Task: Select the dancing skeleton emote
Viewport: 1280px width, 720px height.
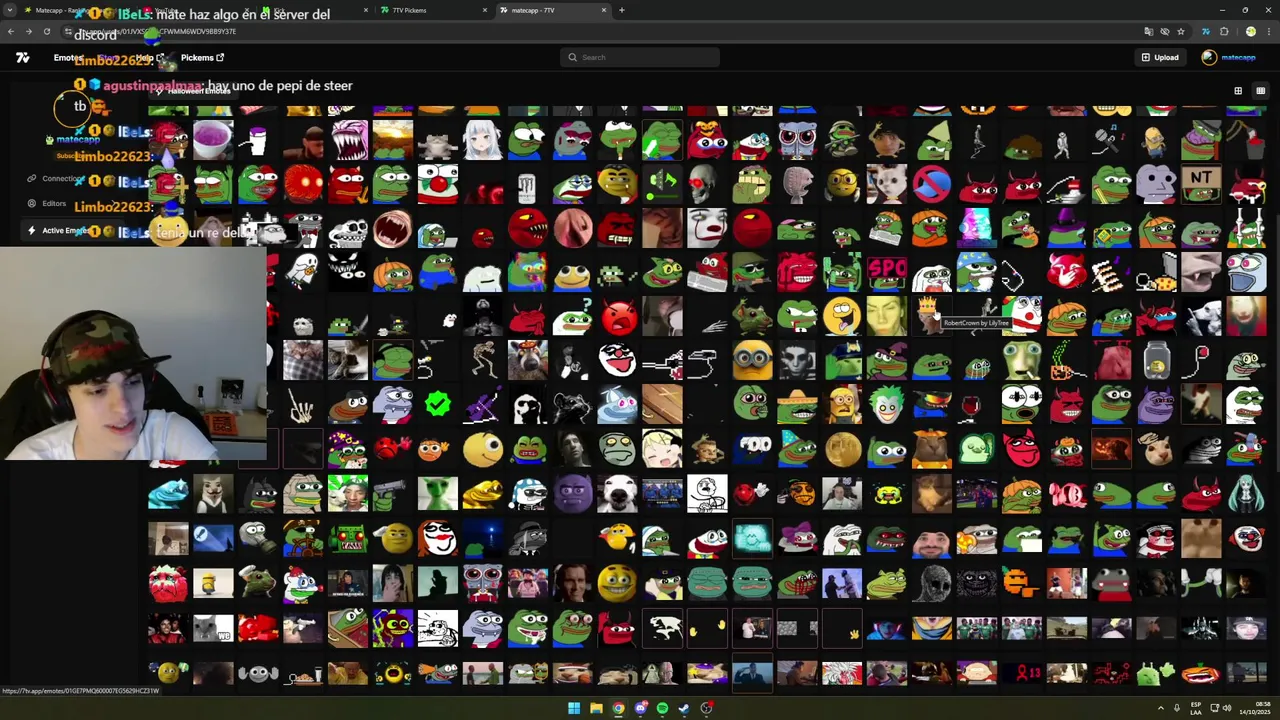Action: pos(483,359)
